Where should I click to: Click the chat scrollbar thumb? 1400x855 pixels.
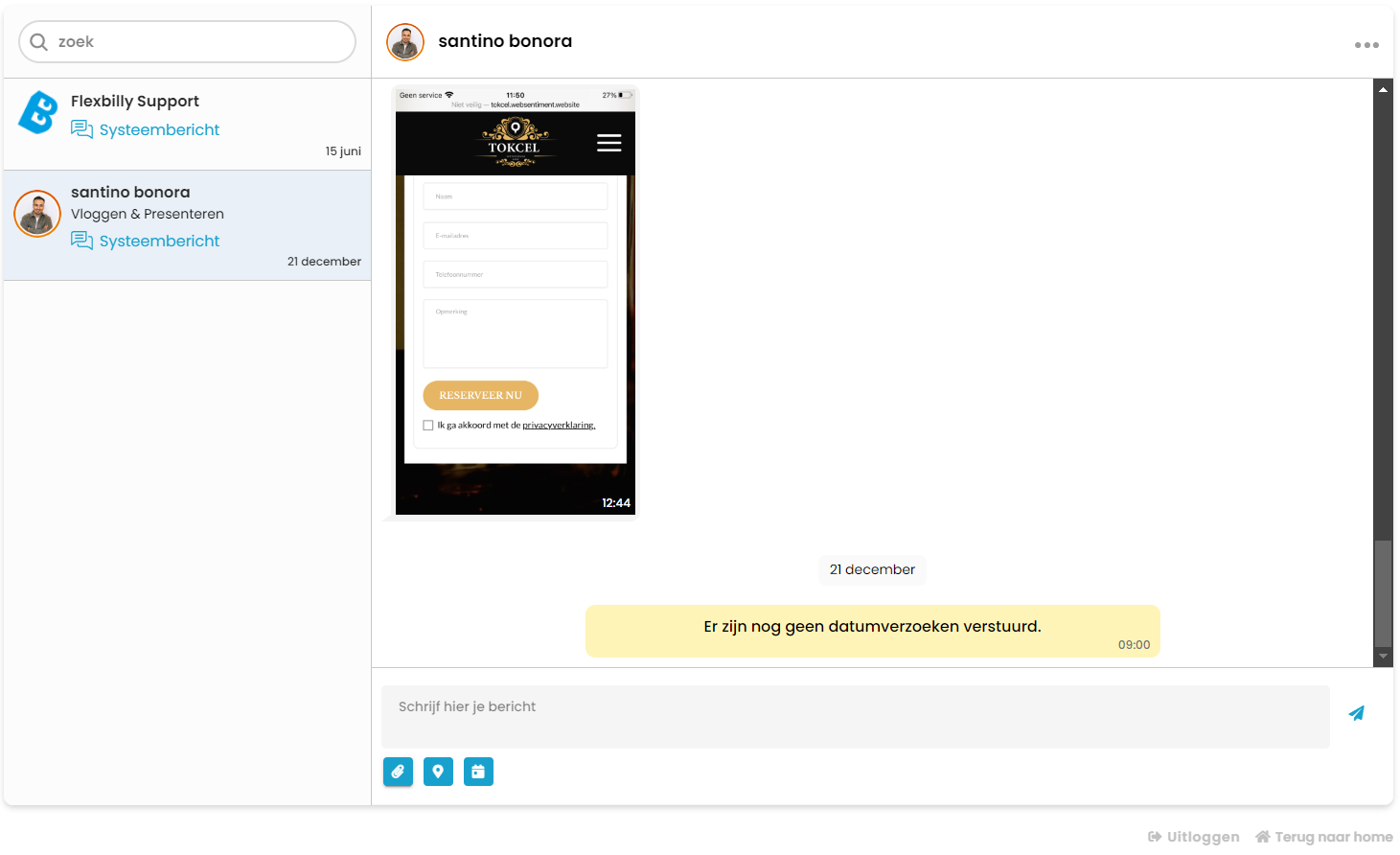1383,594
